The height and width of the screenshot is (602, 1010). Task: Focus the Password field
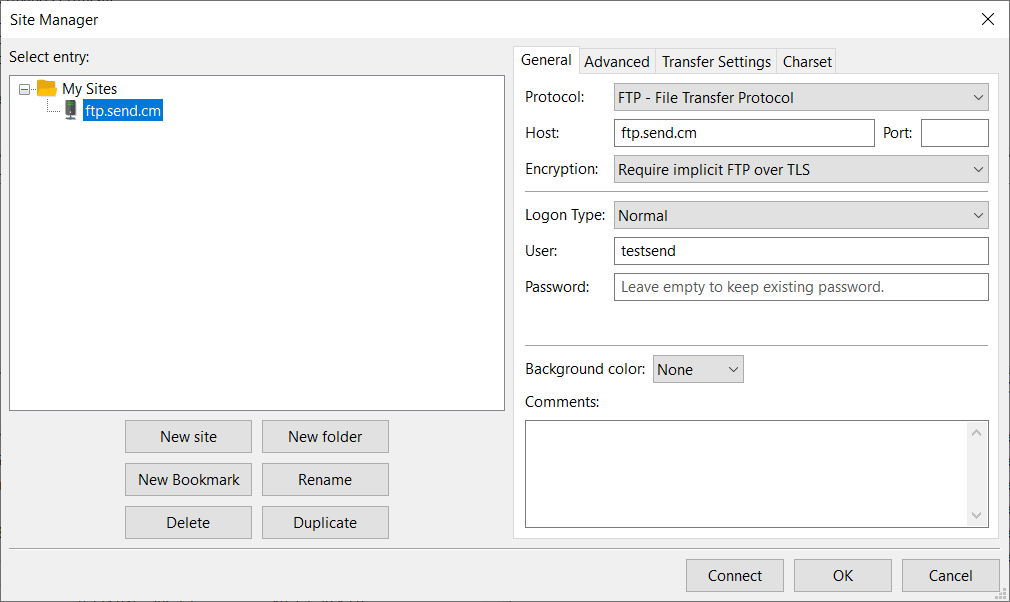[801, 287]
